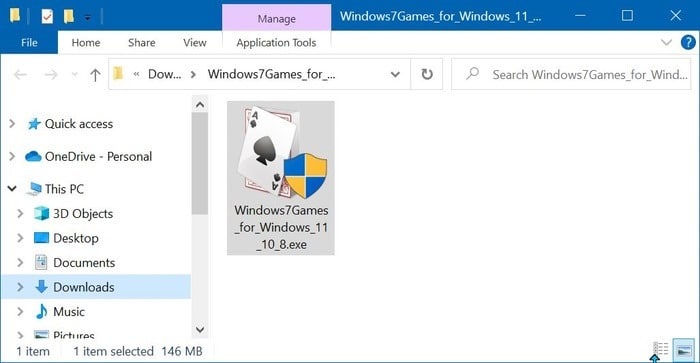Open the address bar history dropdown
This screenshot has height=363, width=700.
(x=395, y=74)
